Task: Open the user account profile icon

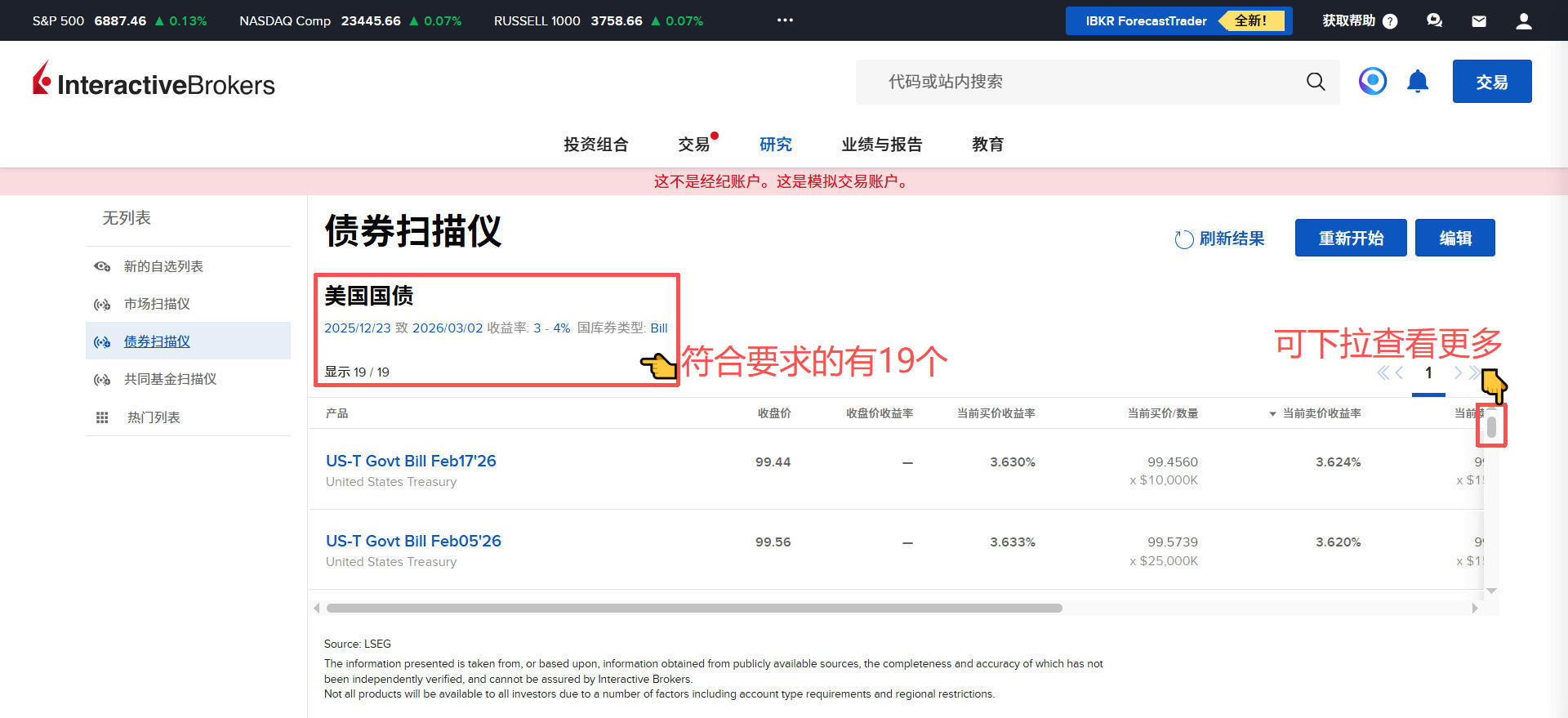Action: tap(1523, 21)
